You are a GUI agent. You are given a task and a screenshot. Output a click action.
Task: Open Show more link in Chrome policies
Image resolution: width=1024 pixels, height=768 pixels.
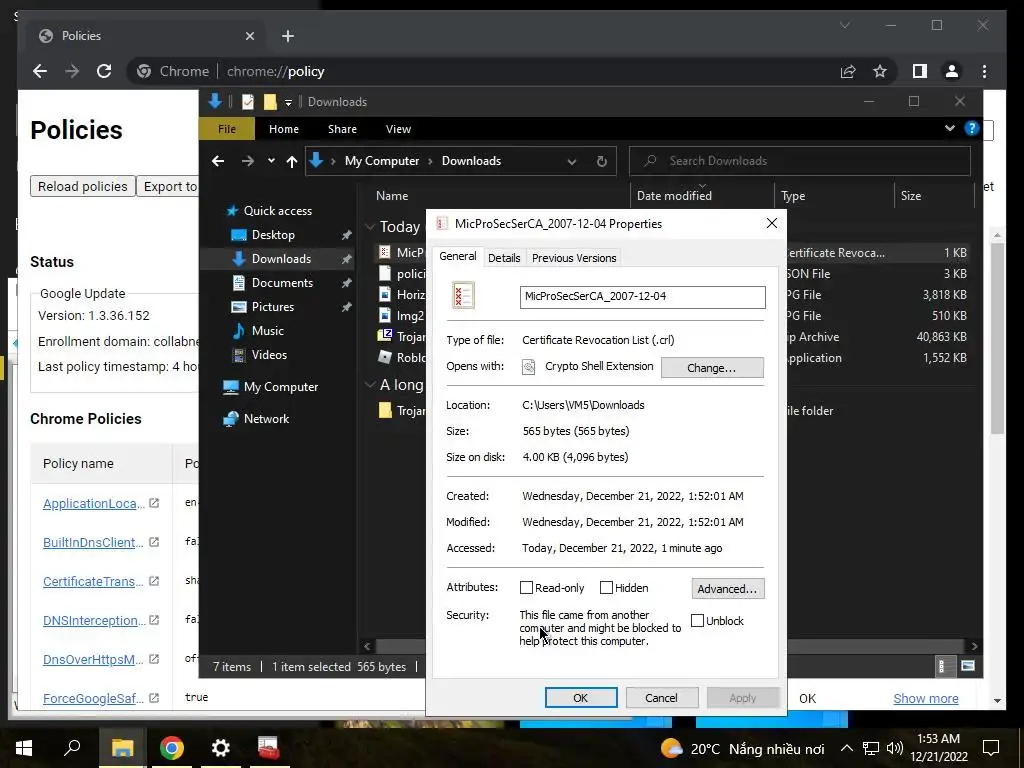[925, 698]
